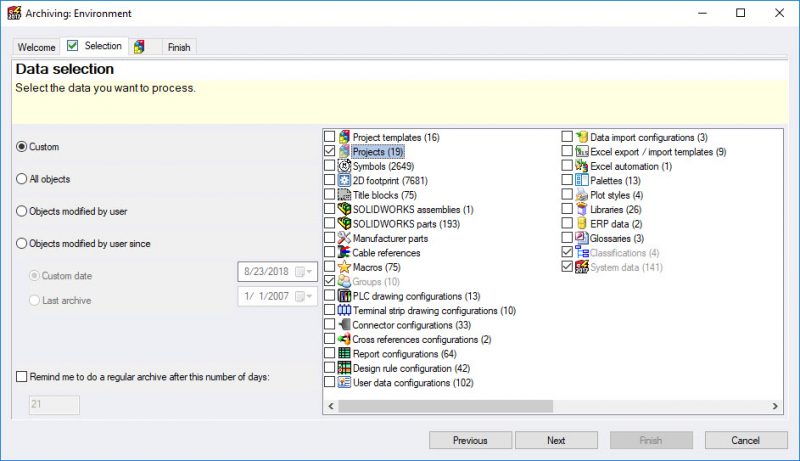
Task: Check the Glossaries (3) checkbox
Action: click(x=567, y=238)
